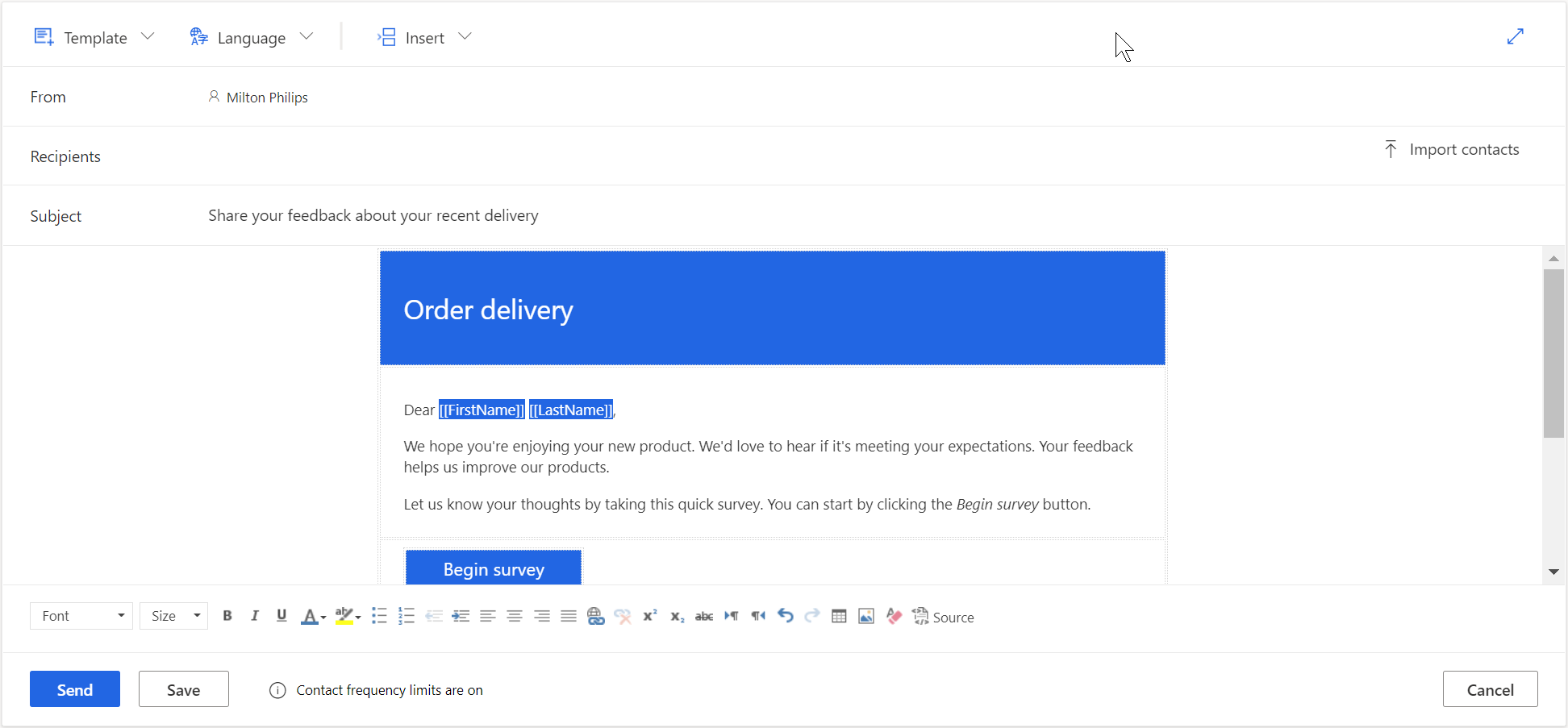Click the Begin survey button
Image resolution: width=1568 pixels, height=728 pixels.
(493, 568)
